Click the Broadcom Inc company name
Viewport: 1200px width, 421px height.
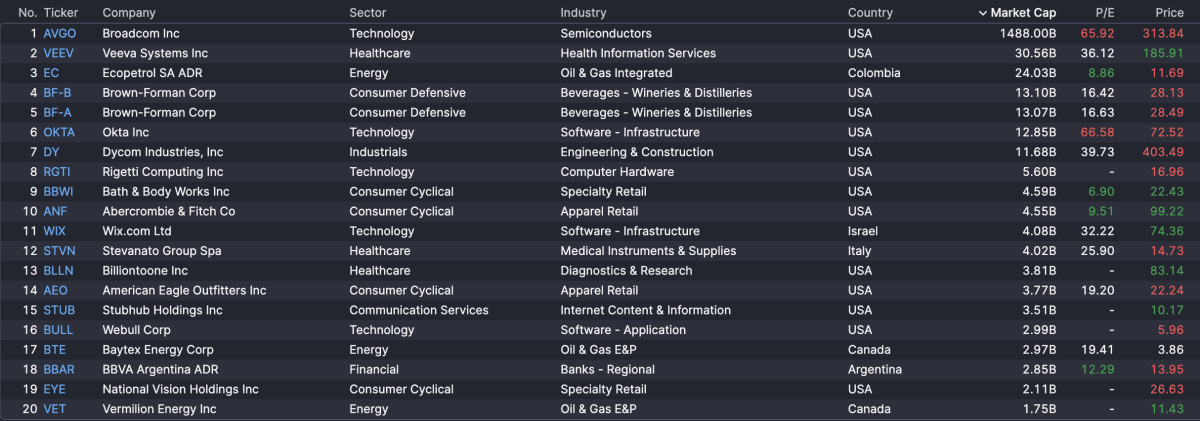tap(141, 33)
